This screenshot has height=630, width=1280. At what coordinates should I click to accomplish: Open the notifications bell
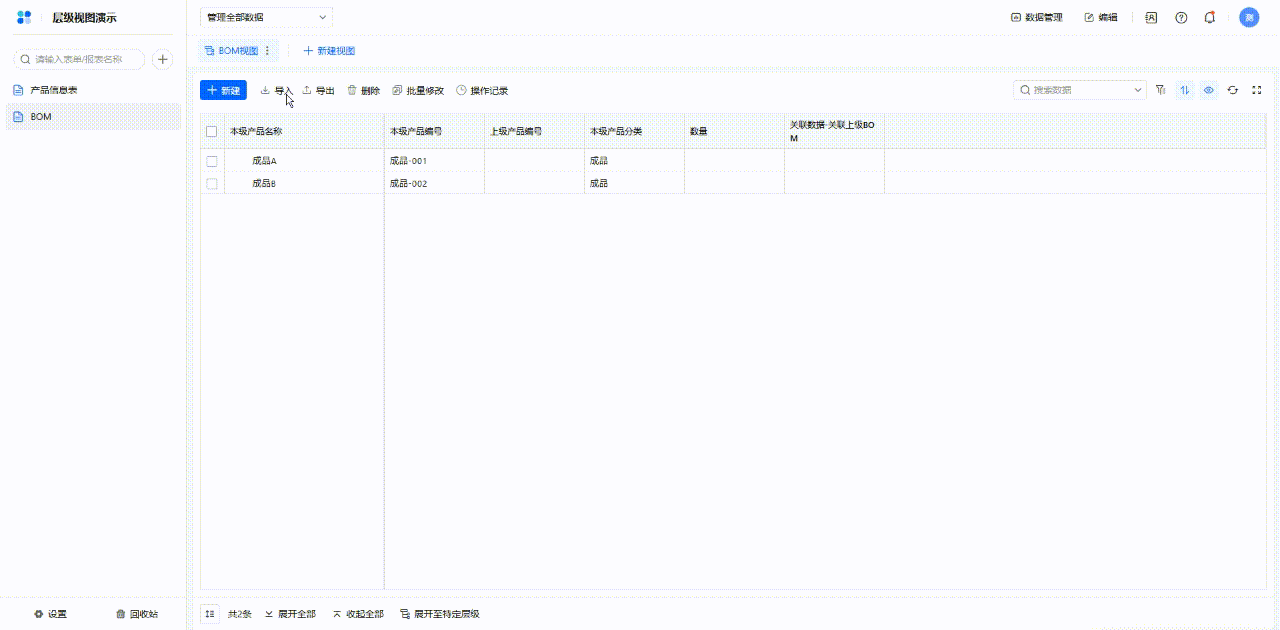pos(1210,17)
